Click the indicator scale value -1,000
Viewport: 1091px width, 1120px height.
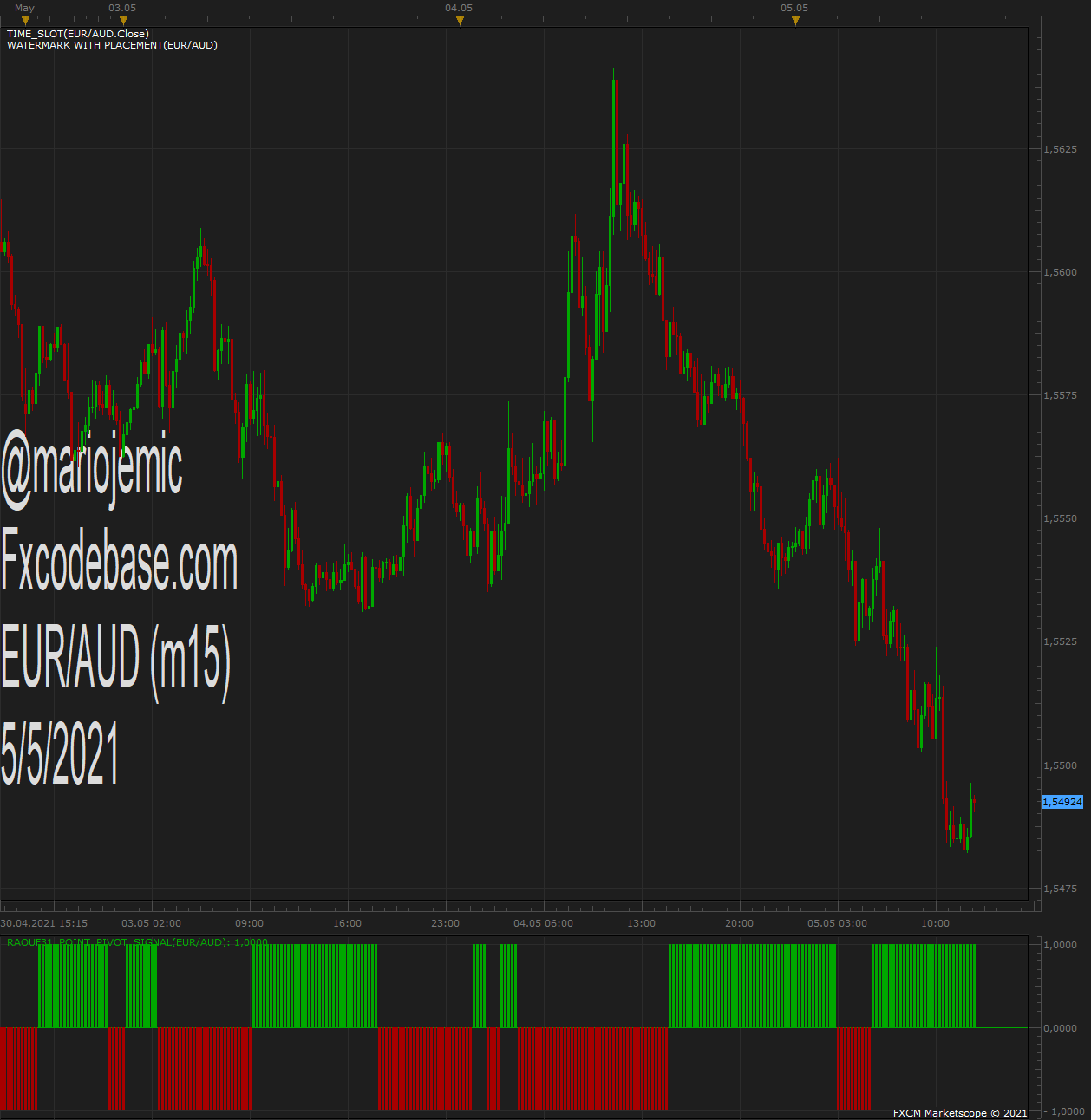1062,1111
